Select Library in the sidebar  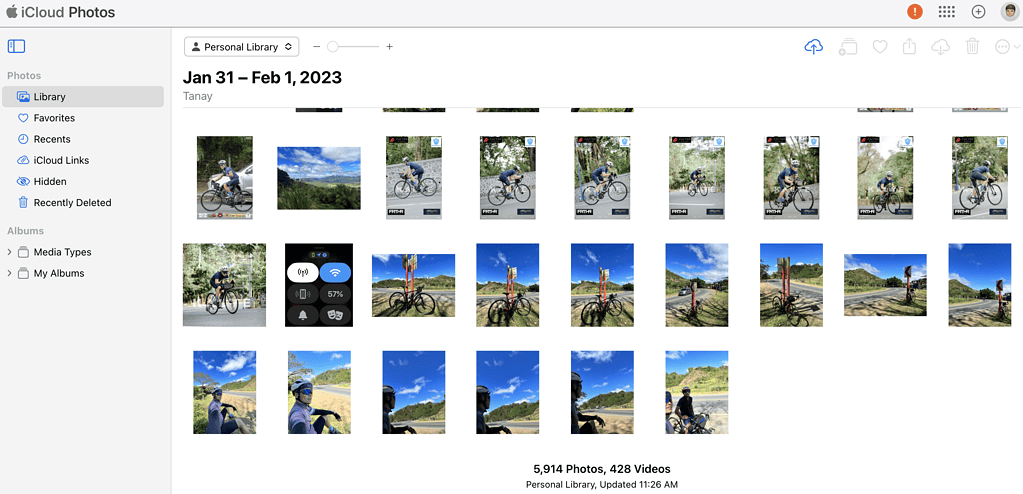(83, 97)
